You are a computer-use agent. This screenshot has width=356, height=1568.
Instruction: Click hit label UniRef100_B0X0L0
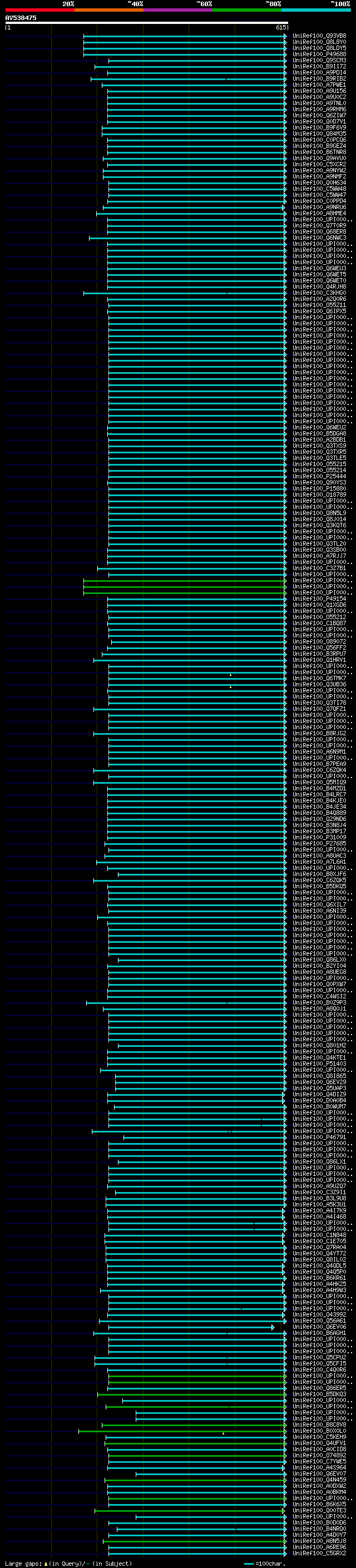pos(319,1431)
